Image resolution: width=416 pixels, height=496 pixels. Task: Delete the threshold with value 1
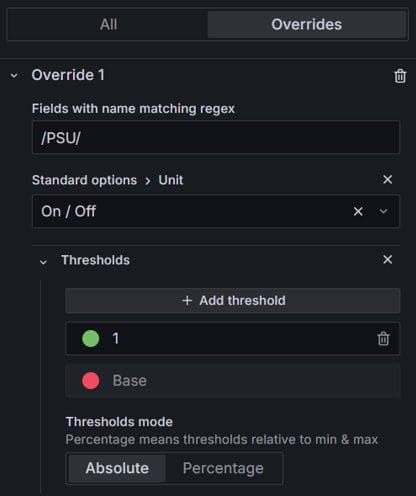click(383, 339)
